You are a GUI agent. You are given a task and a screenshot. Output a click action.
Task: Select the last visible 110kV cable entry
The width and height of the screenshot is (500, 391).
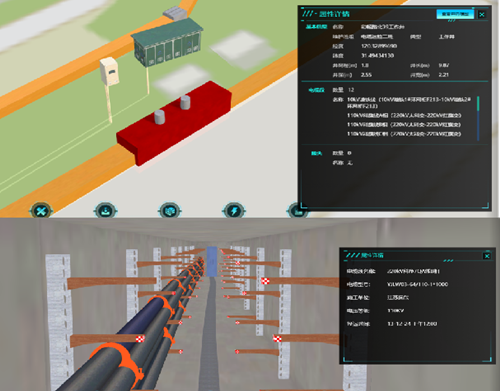[x=404, y=134]
